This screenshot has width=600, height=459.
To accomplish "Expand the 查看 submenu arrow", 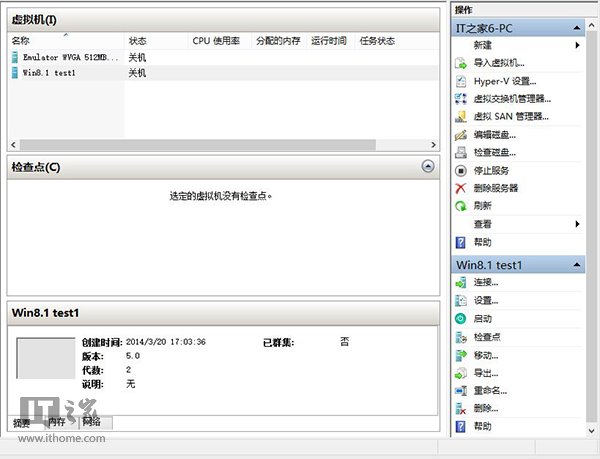I will click(x=577, y=224).
